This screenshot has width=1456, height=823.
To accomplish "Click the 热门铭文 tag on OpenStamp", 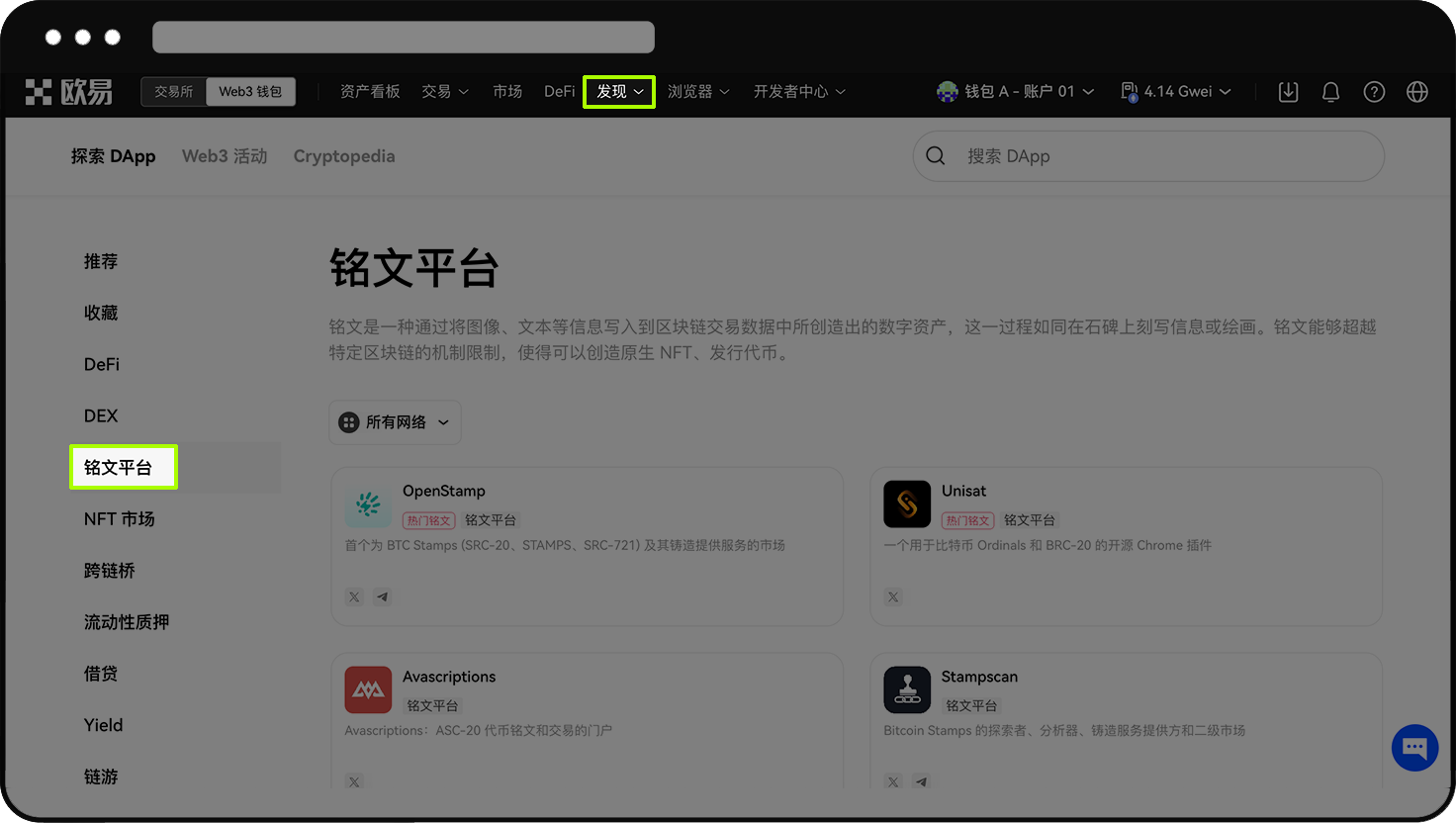I will pyautogui.click(x=428, y=520).
